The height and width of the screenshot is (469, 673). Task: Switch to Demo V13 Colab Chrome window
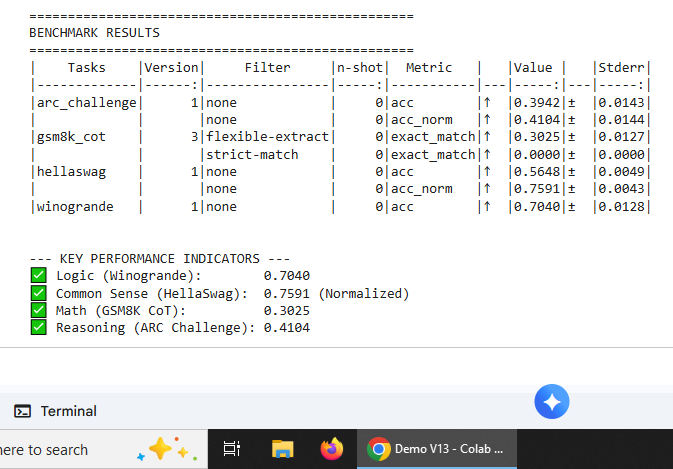437,449
